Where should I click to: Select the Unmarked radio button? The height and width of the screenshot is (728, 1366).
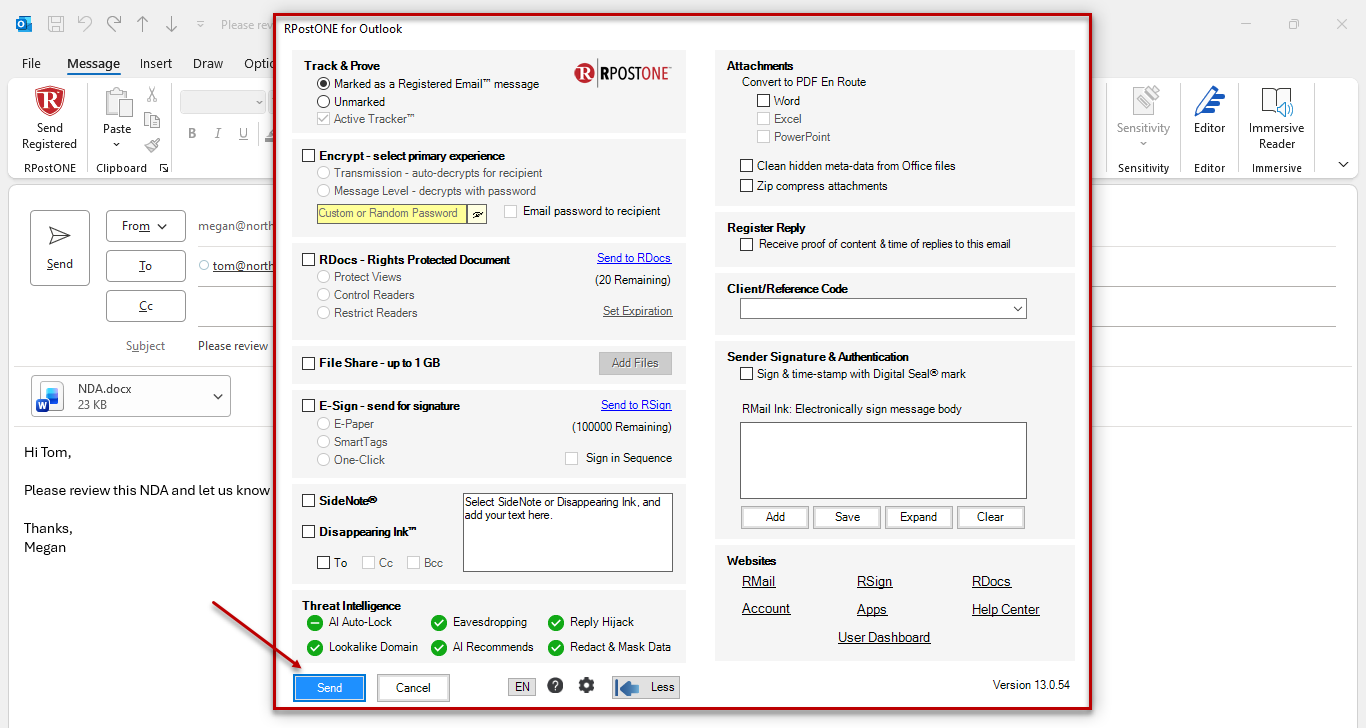coord(323,102)
